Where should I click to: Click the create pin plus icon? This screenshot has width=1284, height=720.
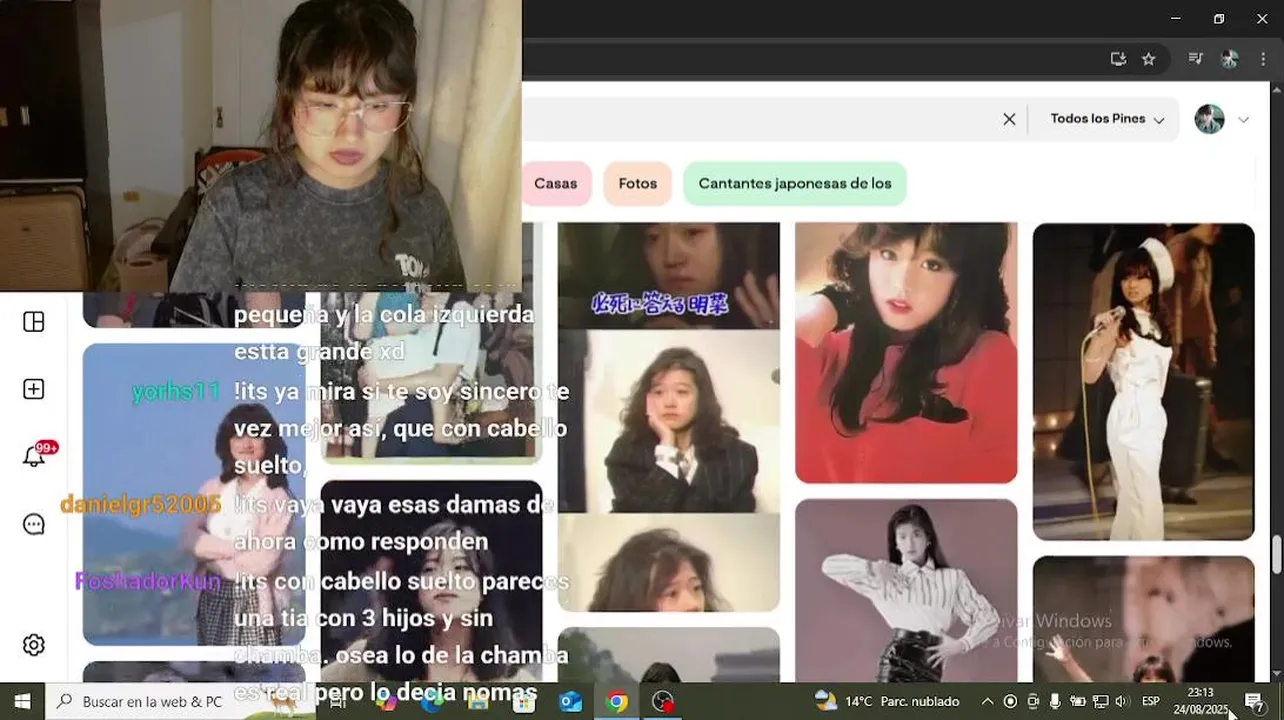point(34,389)
